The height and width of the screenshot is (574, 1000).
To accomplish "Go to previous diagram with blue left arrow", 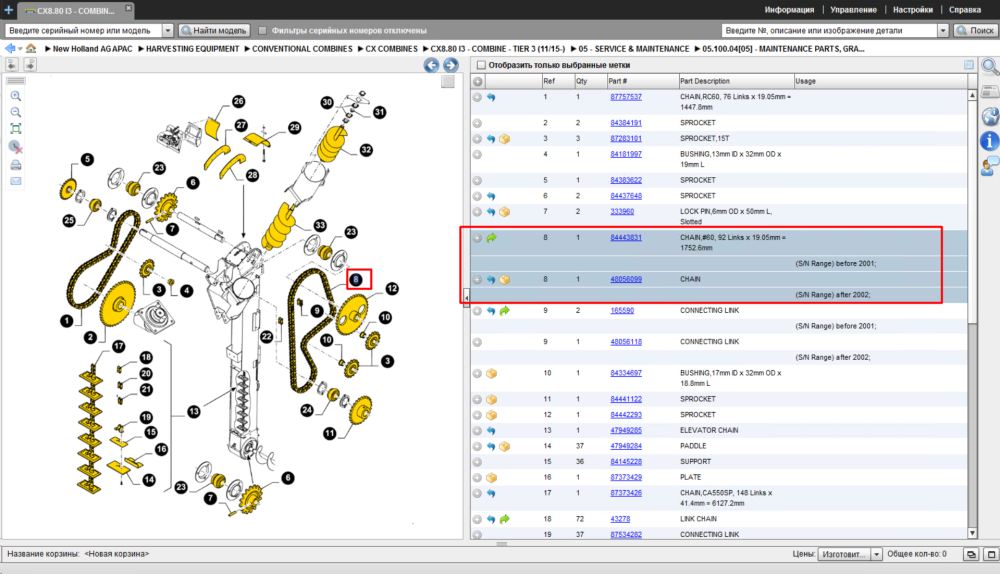I will point(432,65).
